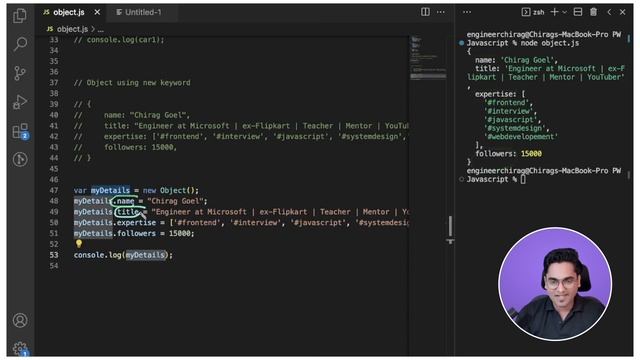The image size is (640, 360).
Task: Show code actions via lightbulb icon
Action: pos(79,244)
